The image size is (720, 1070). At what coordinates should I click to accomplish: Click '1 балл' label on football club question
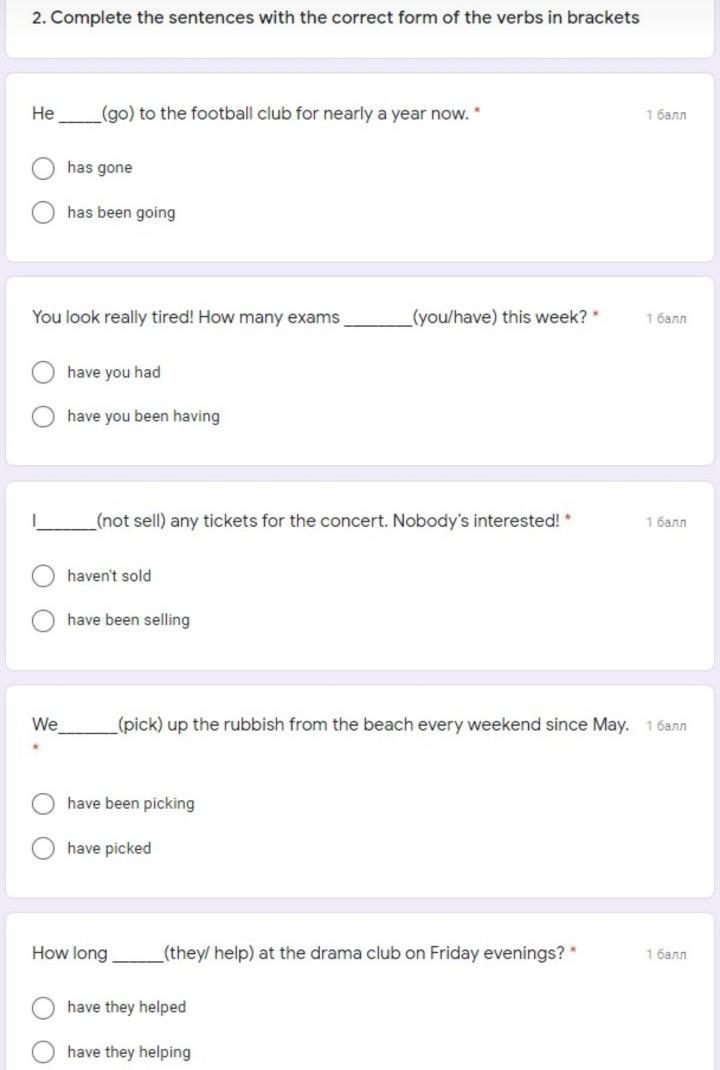click(666, 115)
